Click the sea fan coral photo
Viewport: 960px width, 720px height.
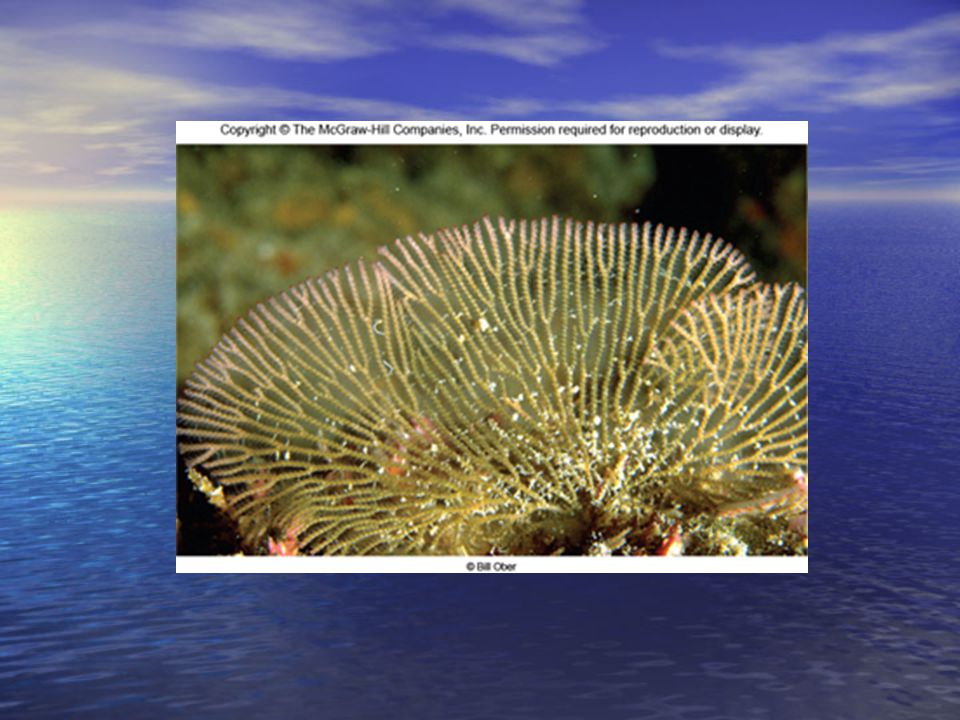pos(492,350)
